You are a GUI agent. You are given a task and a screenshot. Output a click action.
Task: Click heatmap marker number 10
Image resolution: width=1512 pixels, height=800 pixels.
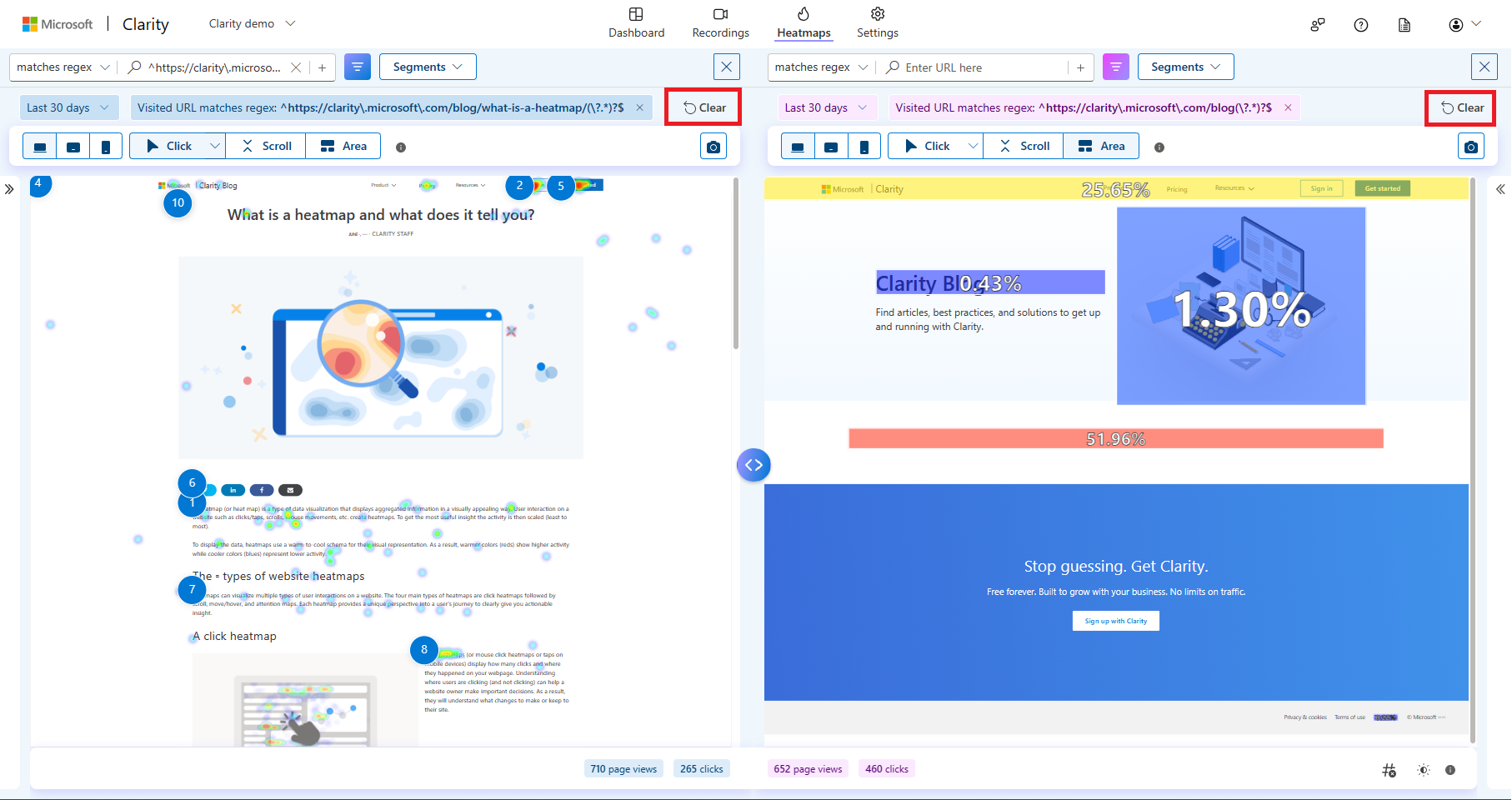coord(178,202)
